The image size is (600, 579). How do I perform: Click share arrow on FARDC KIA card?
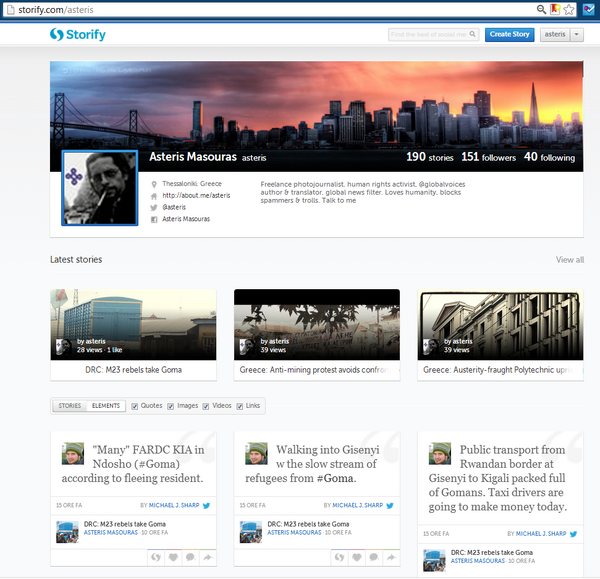coord(207,557)
